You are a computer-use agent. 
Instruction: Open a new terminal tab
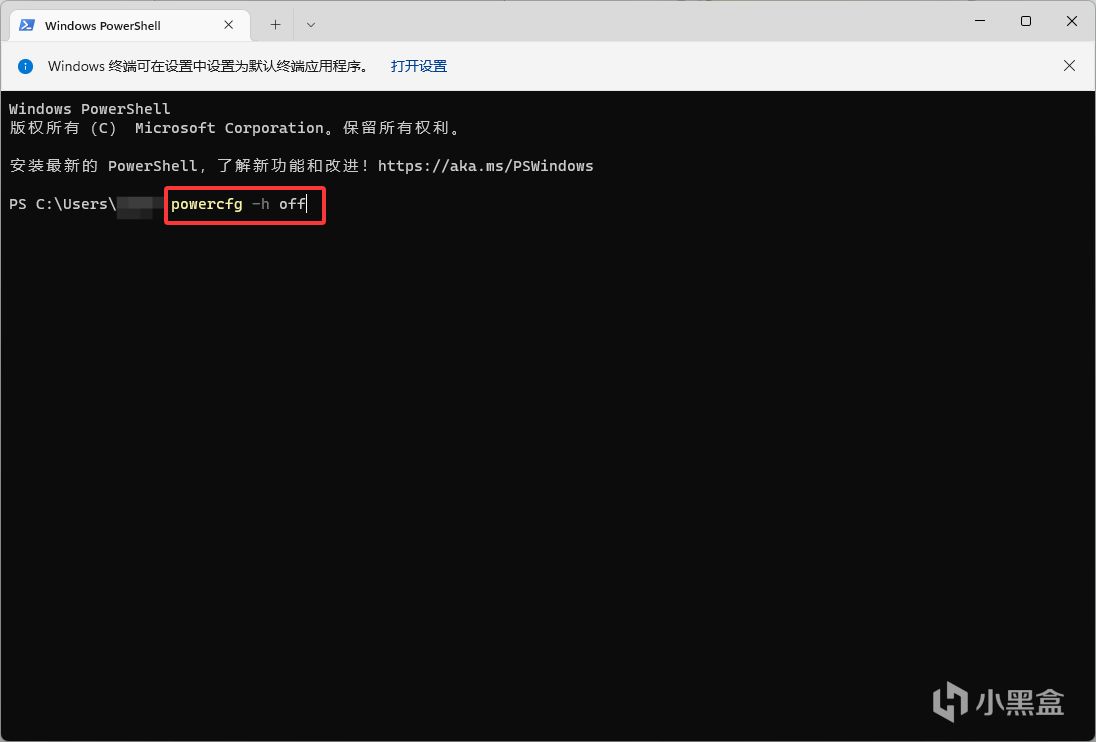point(275,25)
